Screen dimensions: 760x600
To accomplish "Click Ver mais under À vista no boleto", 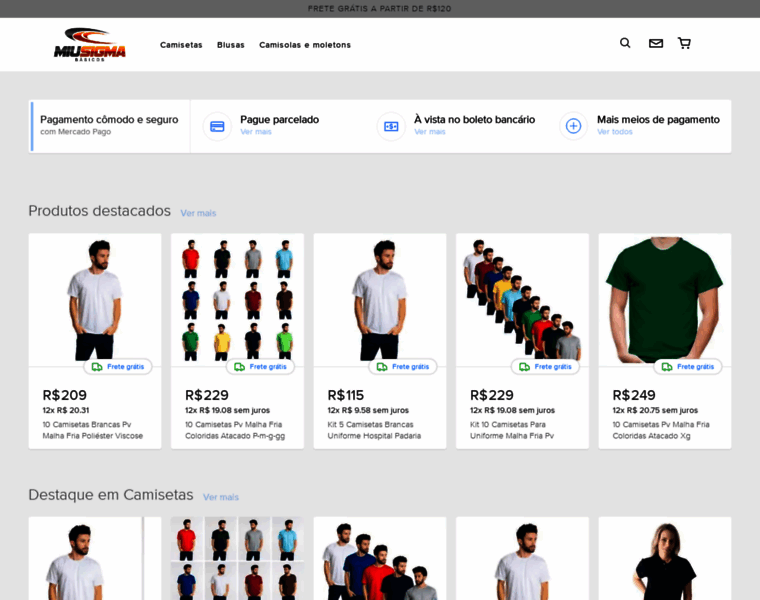I will tap(429, 132).
